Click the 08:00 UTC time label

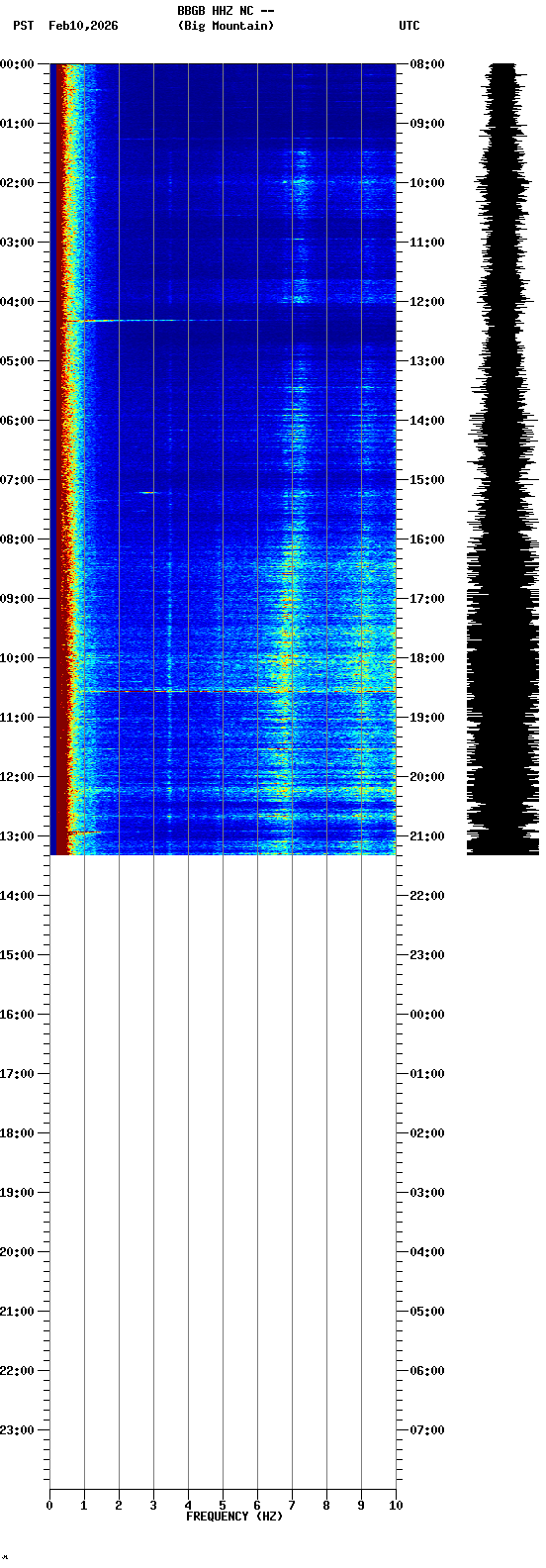(x=427, y=64)
